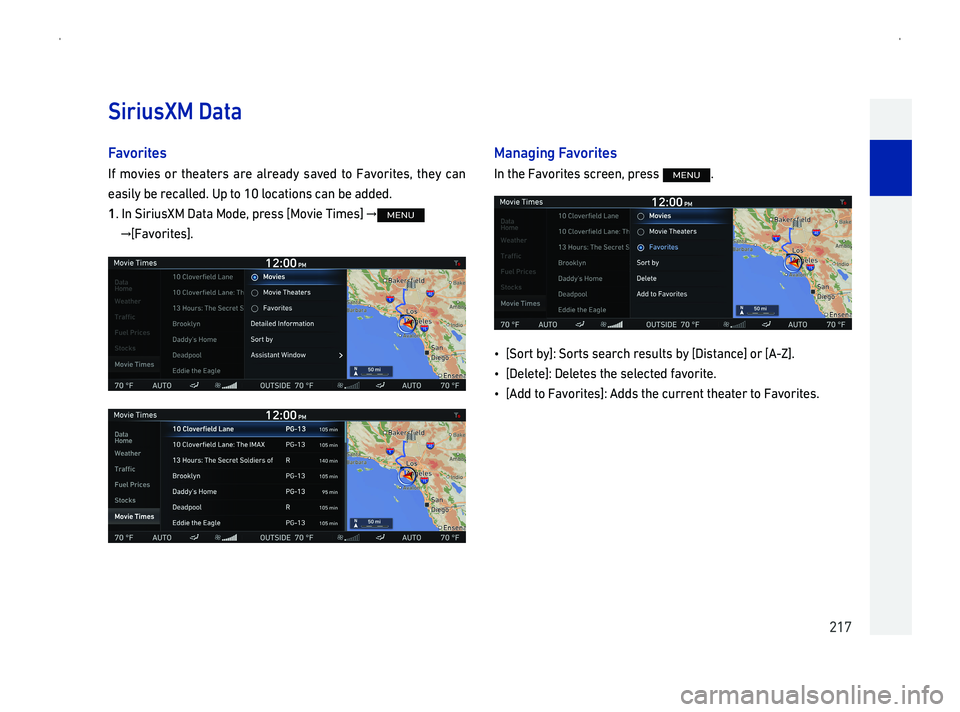
Task: Open Data Home in rated movie list screenshot
Action: point(123,438)
